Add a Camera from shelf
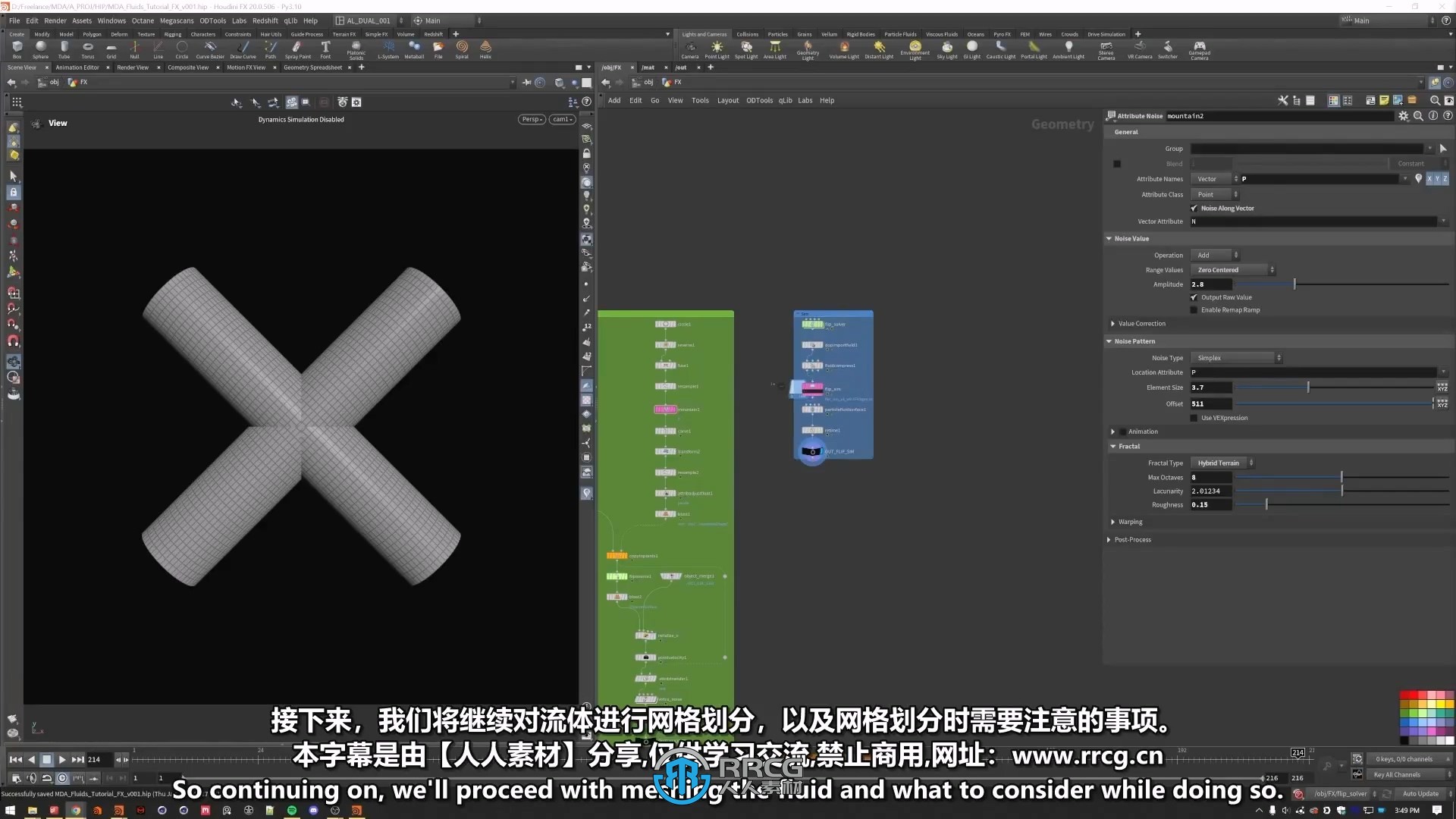The height and width of the screenshot is (819, 1456). tap(690, 49)
